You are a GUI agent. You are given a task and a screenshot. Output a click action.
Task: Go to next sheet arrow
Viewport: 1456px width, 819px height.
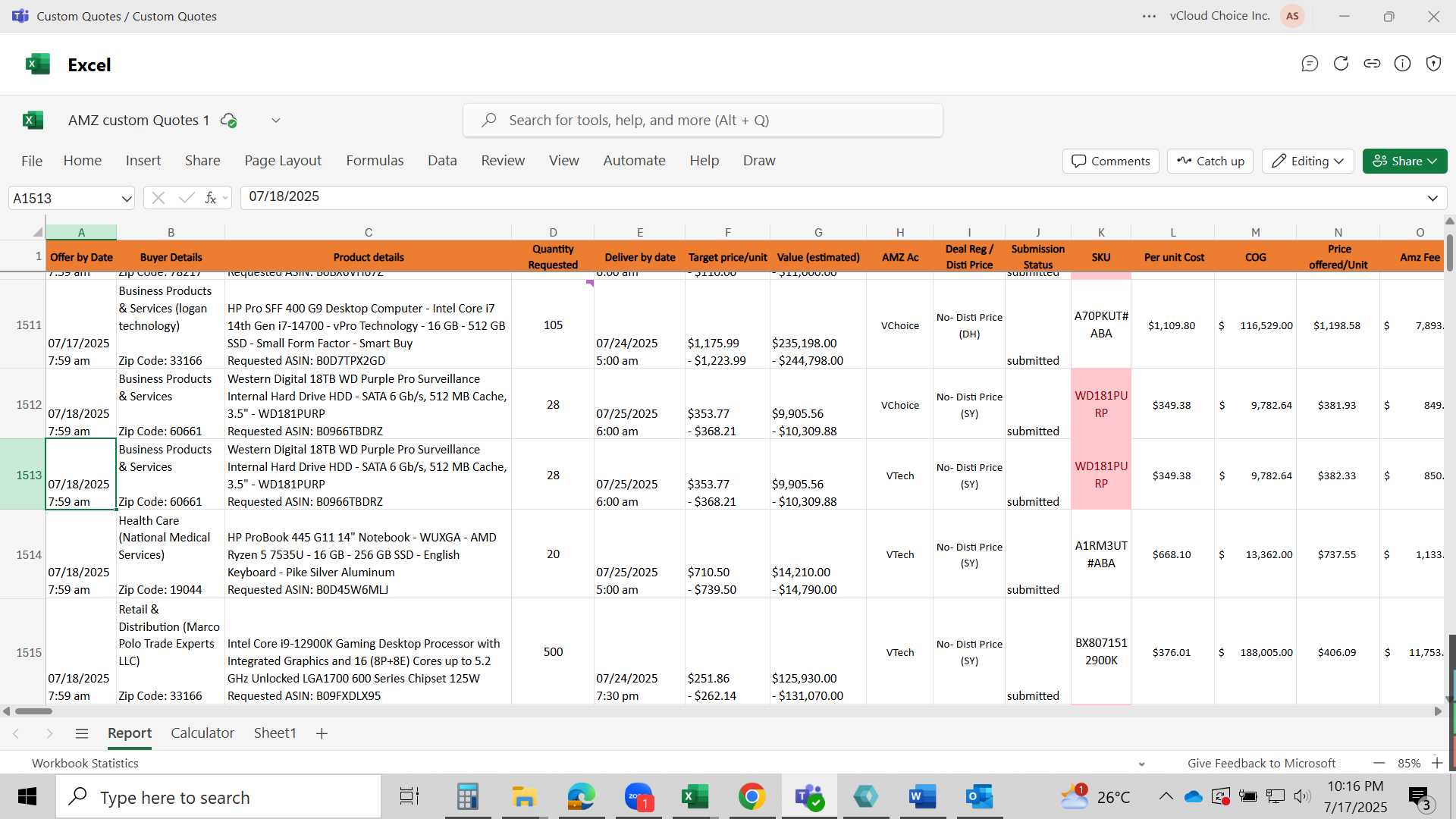point(49,733)
